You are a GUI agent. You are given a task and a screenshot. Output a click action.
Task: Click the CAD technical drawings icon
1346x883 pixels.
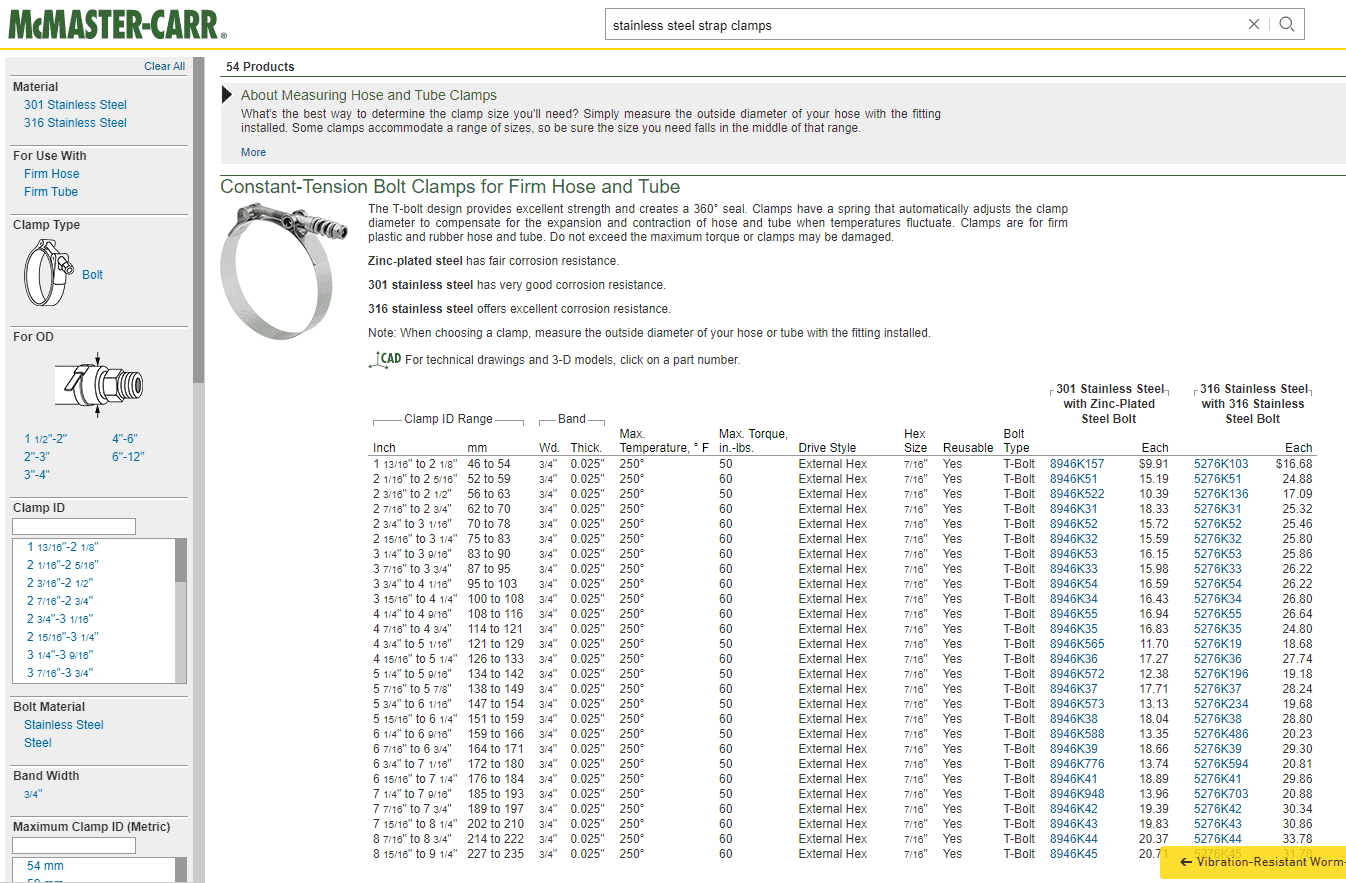[x=385, y=360]
